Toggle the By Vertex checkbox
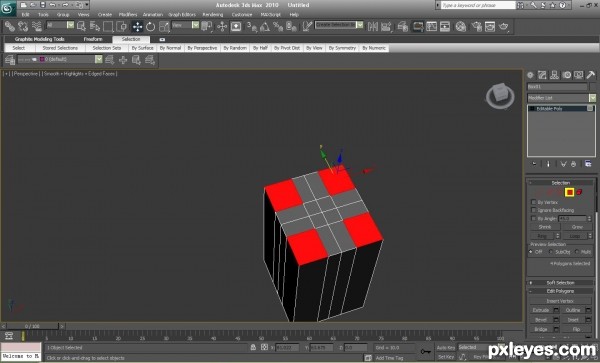The width and height of the screenshot is (600, 363). (534, 202)
